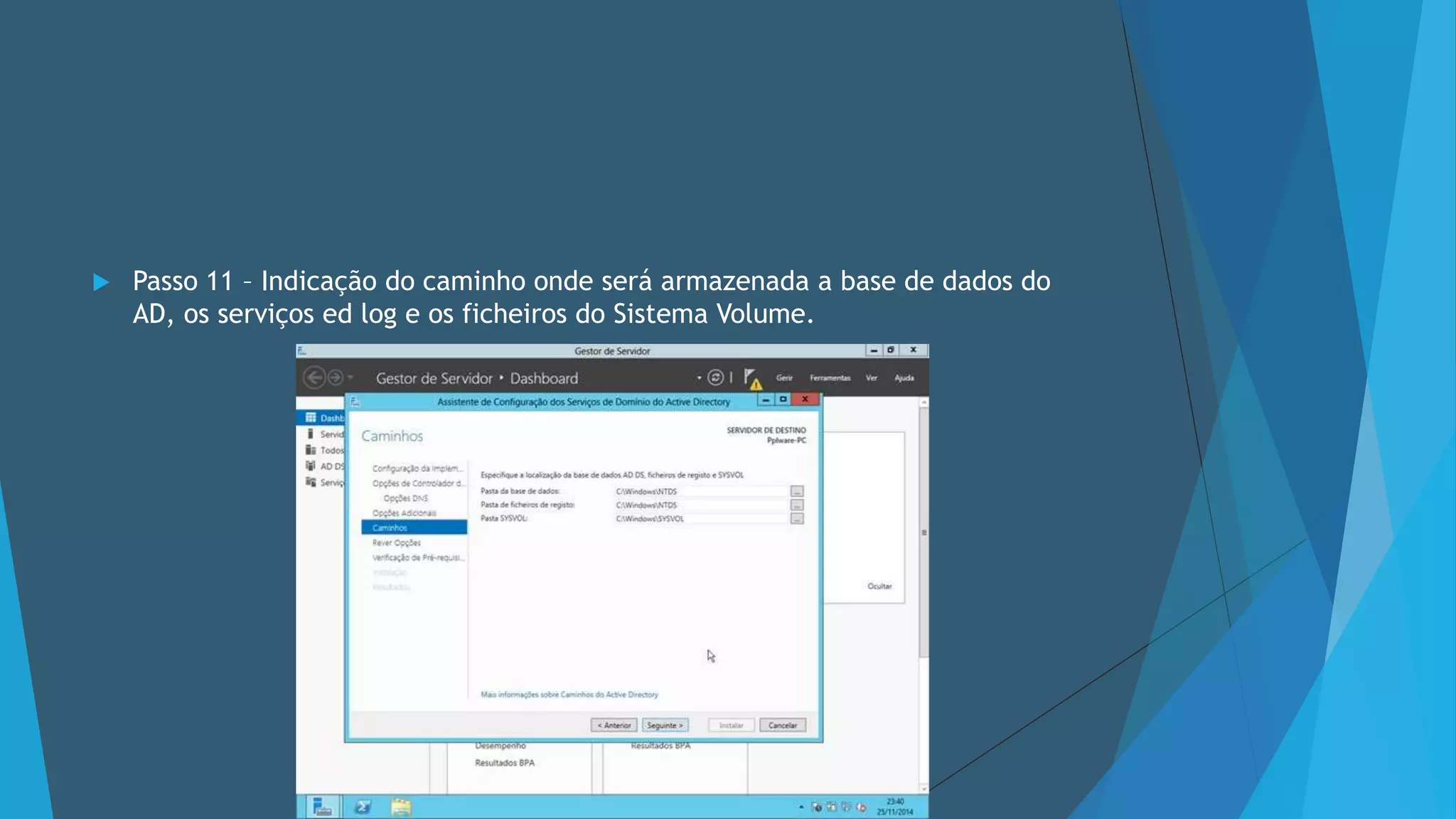Open Server Manager from the taskbar
Screen dimensions: 1456x819
(x=322, y=807)
